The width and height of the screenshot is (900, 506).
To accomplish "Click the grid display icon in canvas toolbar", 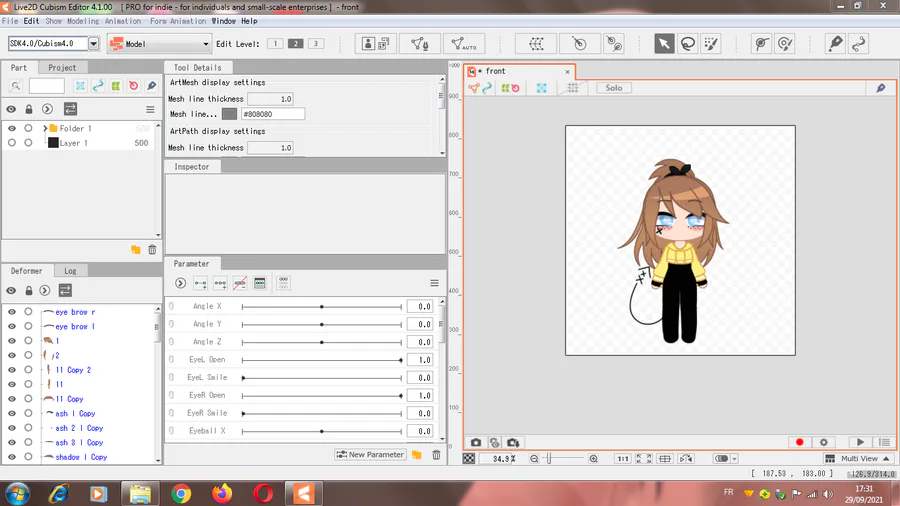I will pos(572,88).
